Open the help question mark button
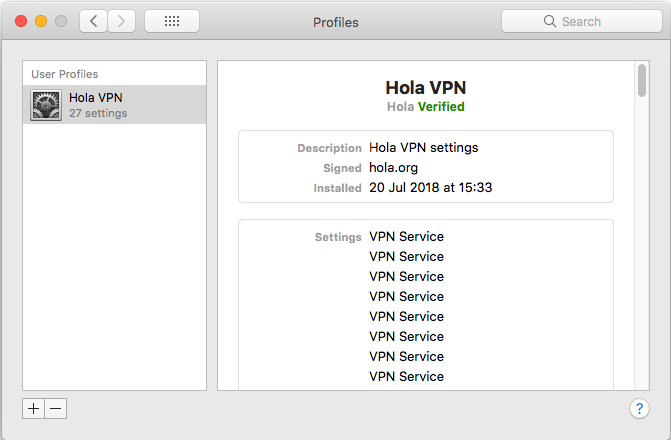671x440 pixels. (x=639, y=408)
